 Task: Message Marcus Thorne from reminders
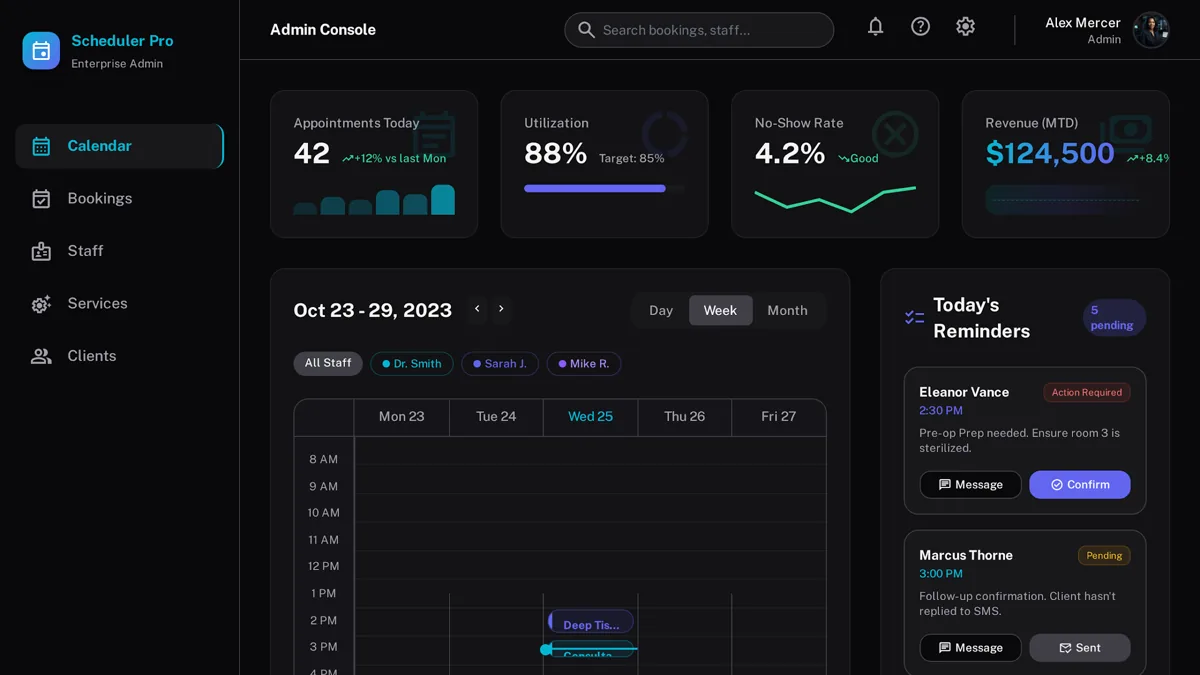[x=970, y=648]
